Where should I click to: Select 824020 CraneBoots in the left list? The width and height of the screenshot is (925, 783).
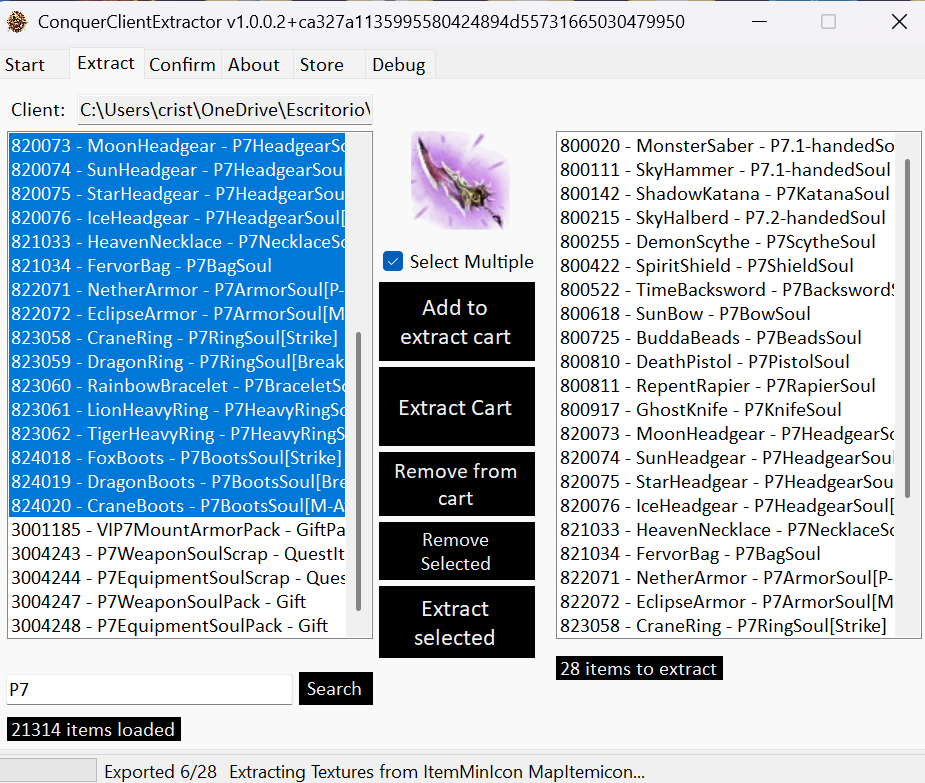click(x=177, y=506)
